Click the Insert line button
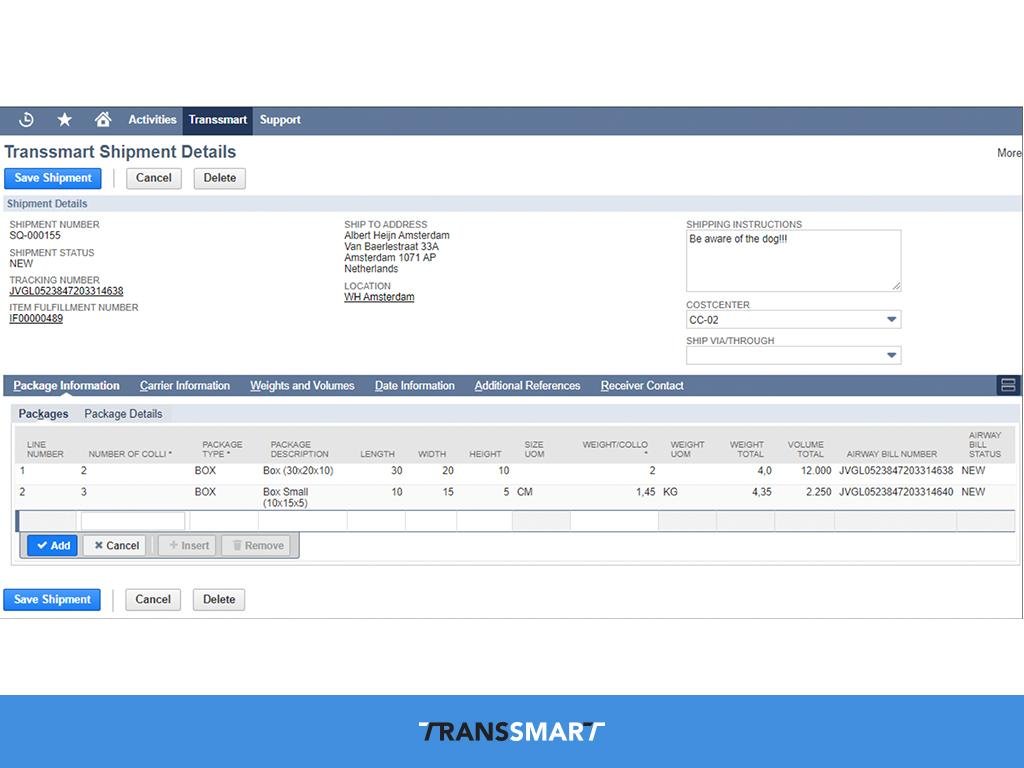 (x=188, y=546)
